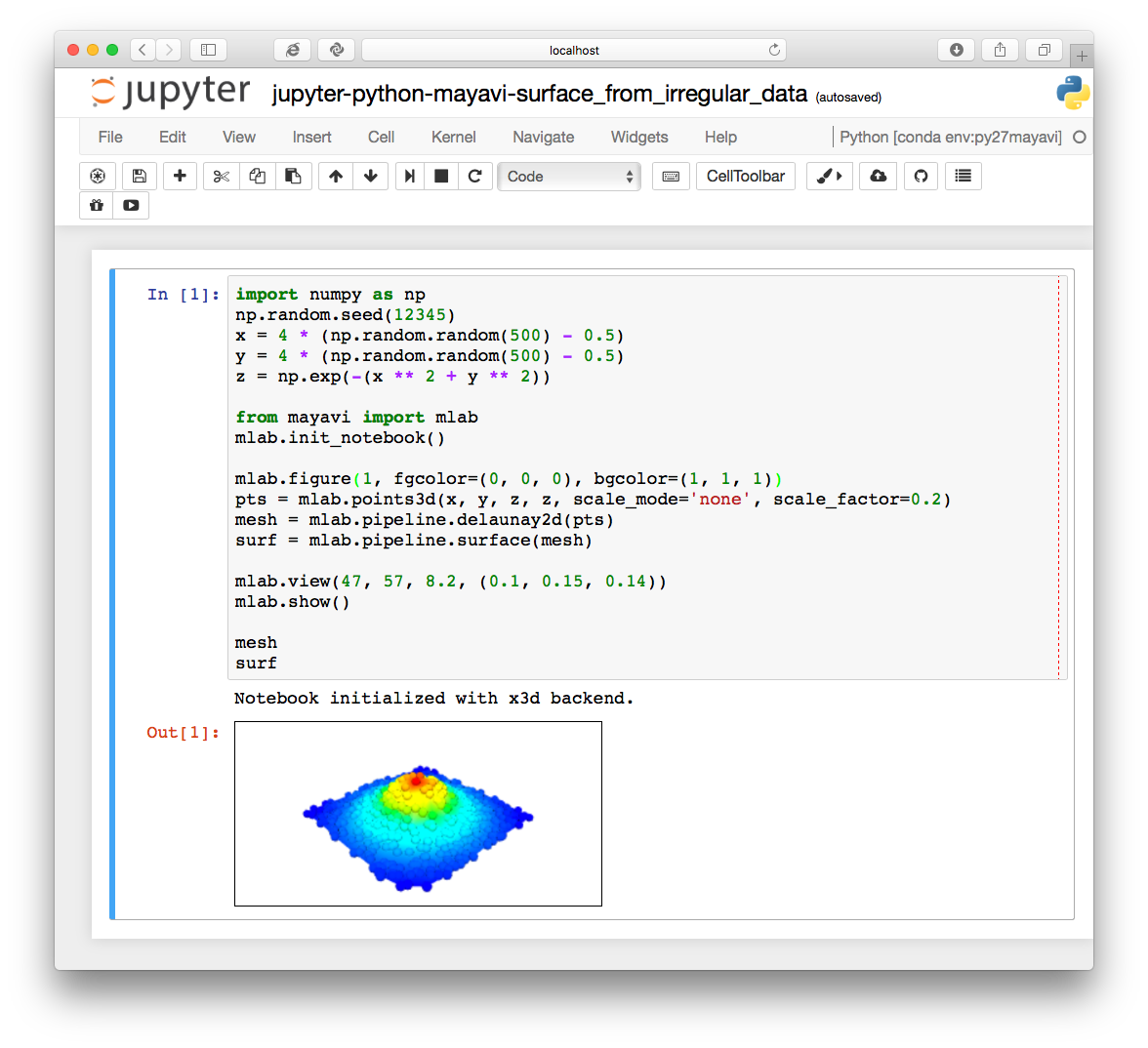This screenshot has width=1148, height=1048.
Task: Click the 'Notebook initialized with x3d backend.' text
Action: tap(433, 699)
